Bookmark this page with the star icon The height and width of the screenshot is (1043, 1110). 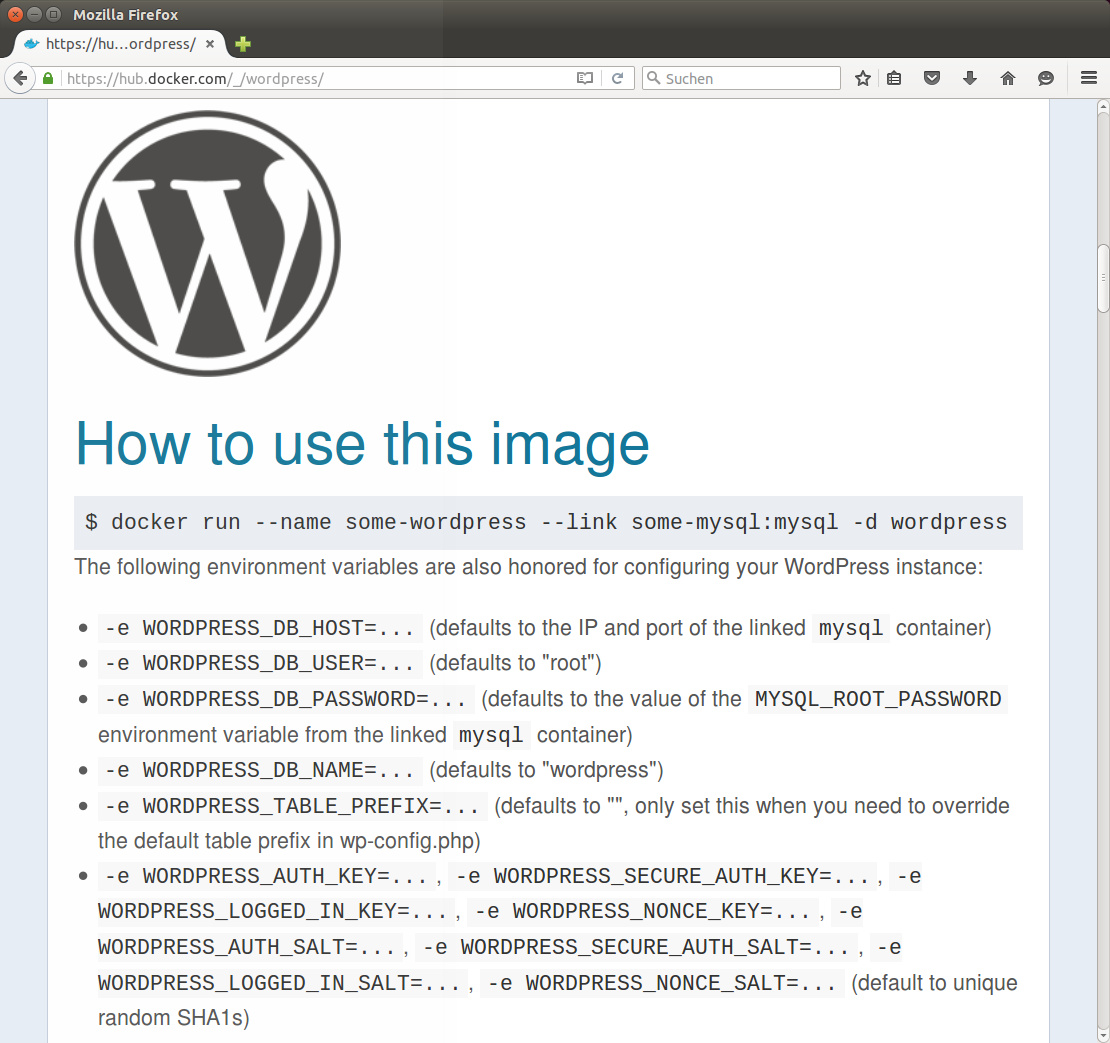point(862,78)
